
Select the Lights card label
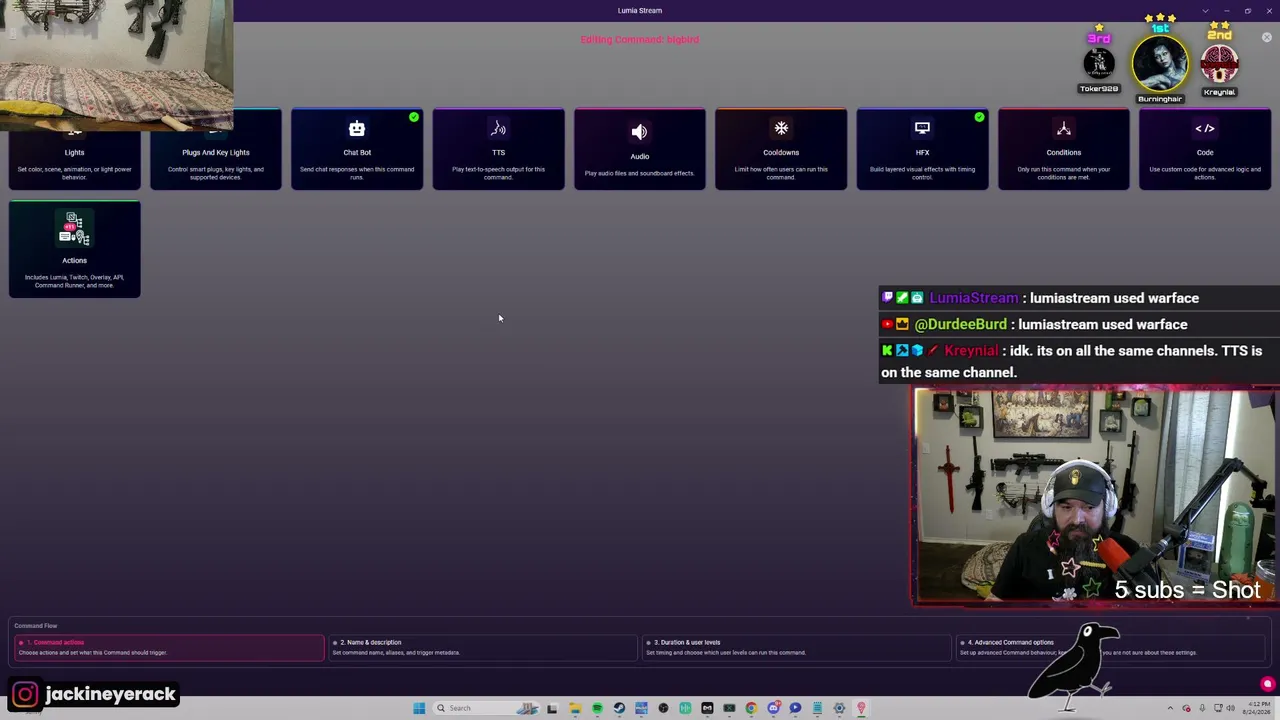pos(75,152)
